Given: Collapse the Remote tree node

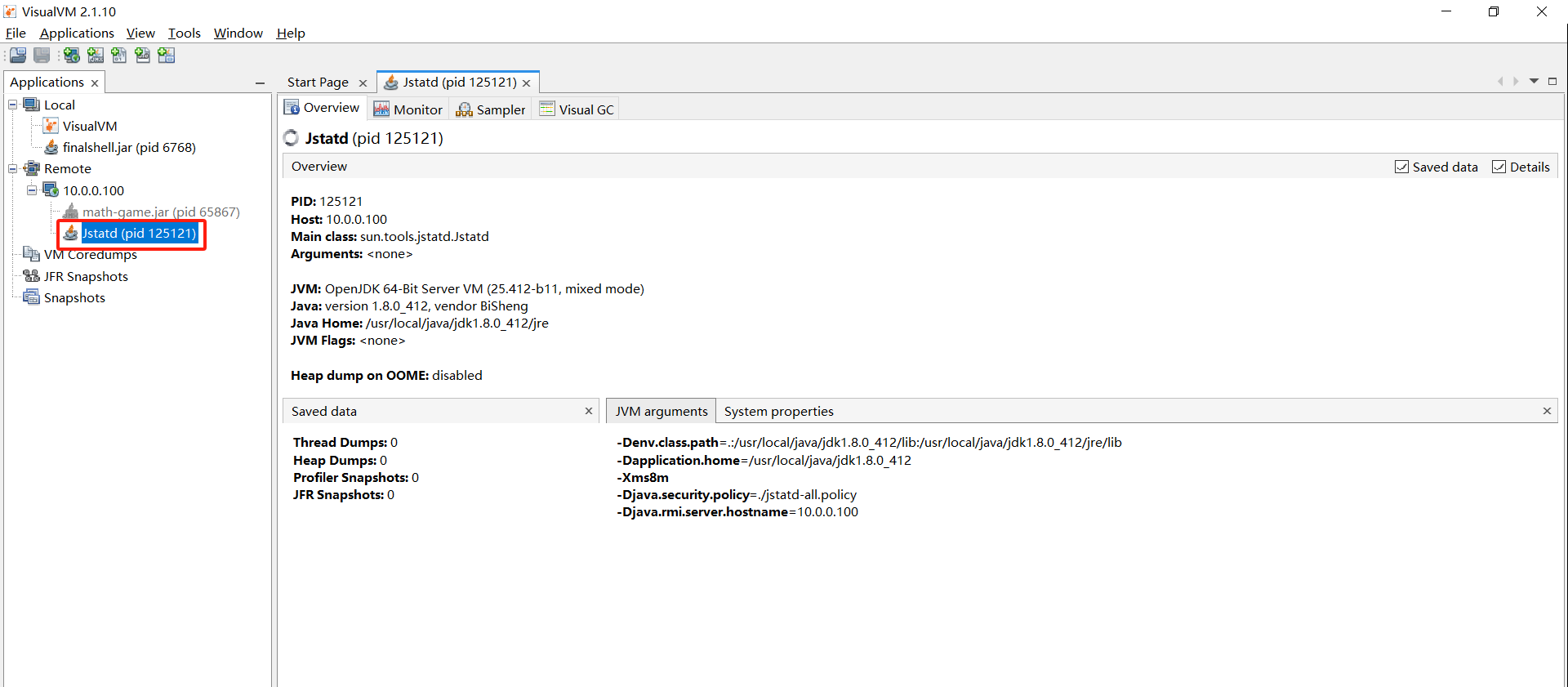Looking at the screenshot, I should [x=13, y=168].
